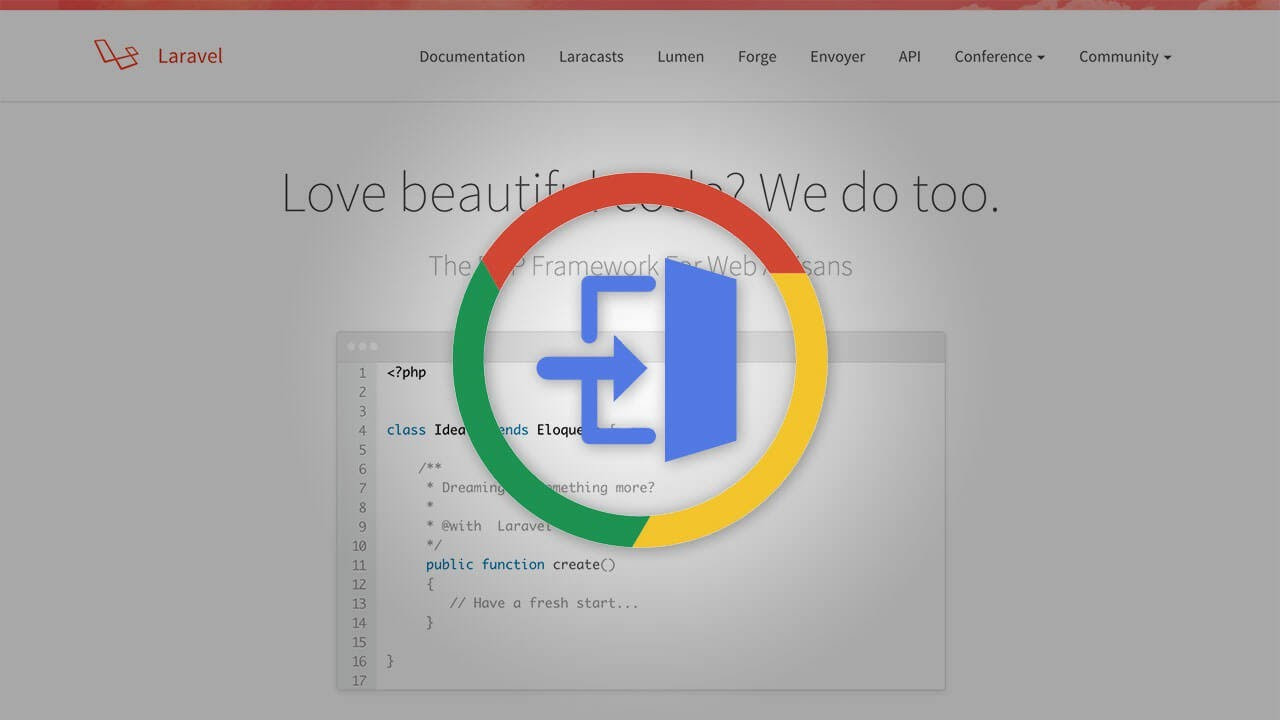Go to Laracasts in the navbar
The height and width of the screenshot is (720, 1280).
pyautogui.click(x=591, y=57)
